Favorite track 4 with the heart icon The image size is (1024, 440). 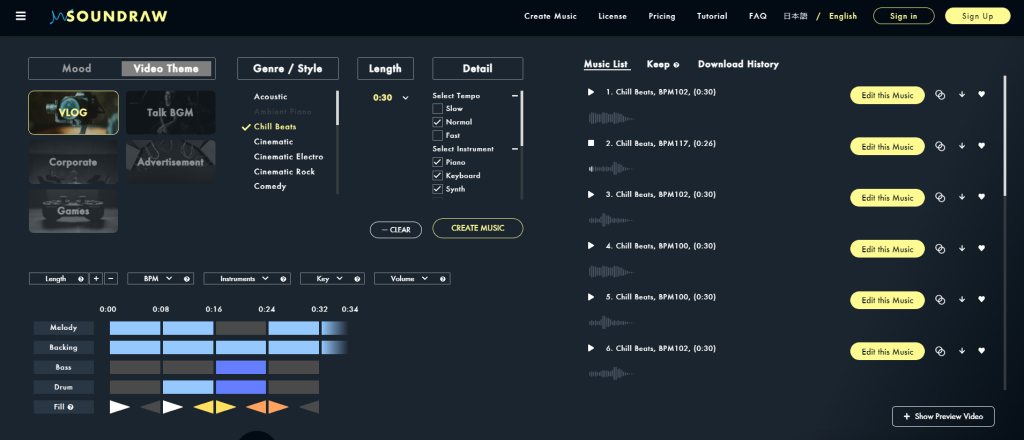coord(981,249)
